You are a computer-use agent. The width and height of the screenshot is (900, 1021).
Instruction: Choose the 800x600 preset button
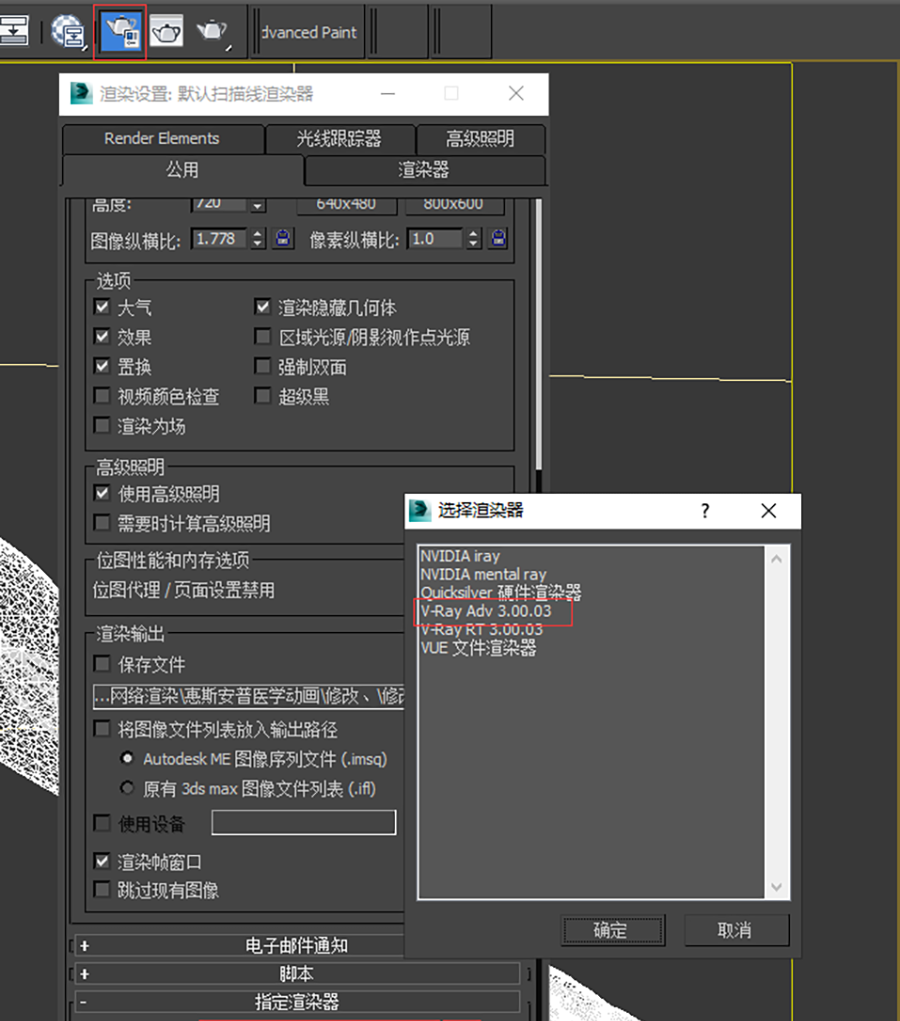(x=454, y=205)
